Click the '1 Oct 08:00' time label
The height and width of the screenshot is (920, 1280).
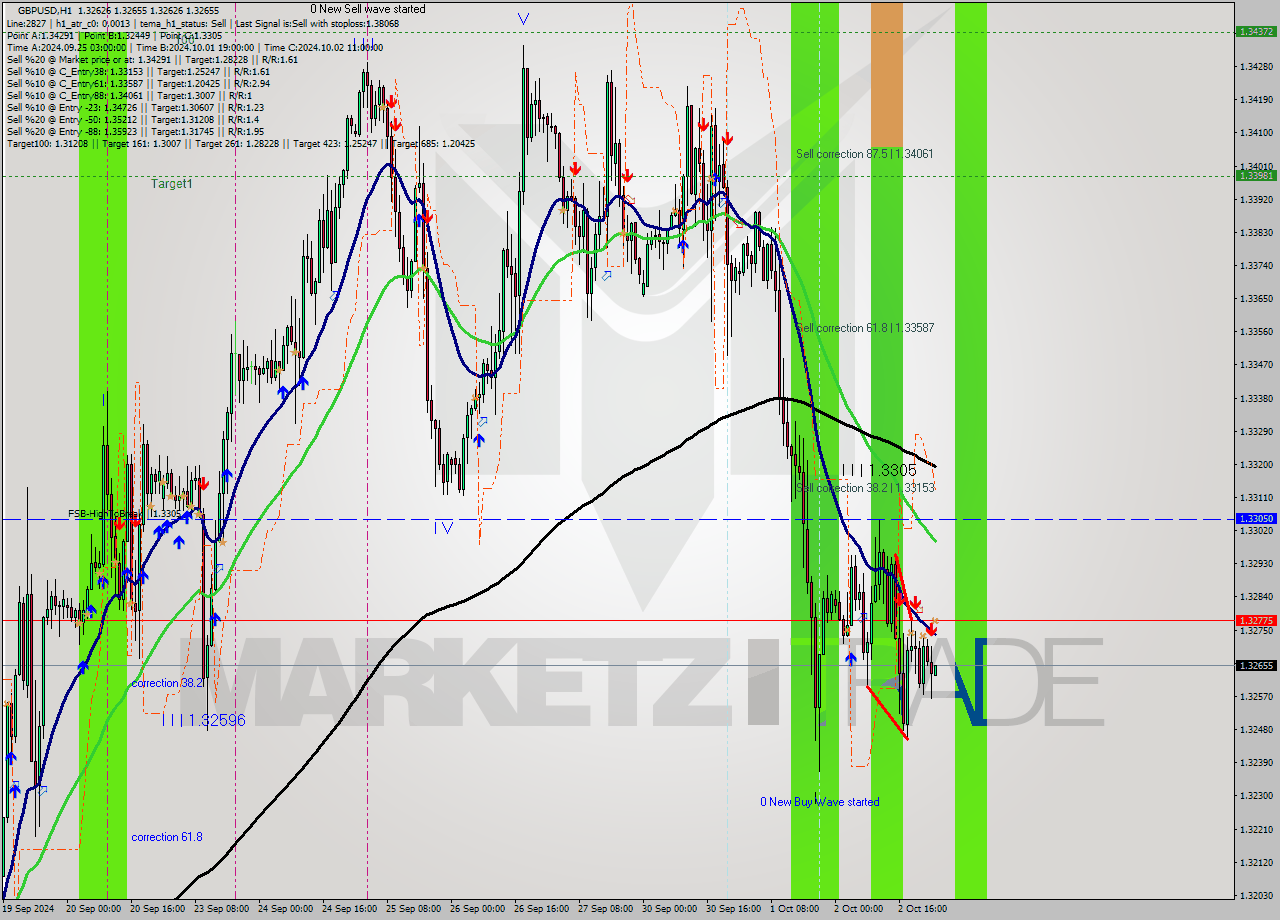(x=794, y=909)
